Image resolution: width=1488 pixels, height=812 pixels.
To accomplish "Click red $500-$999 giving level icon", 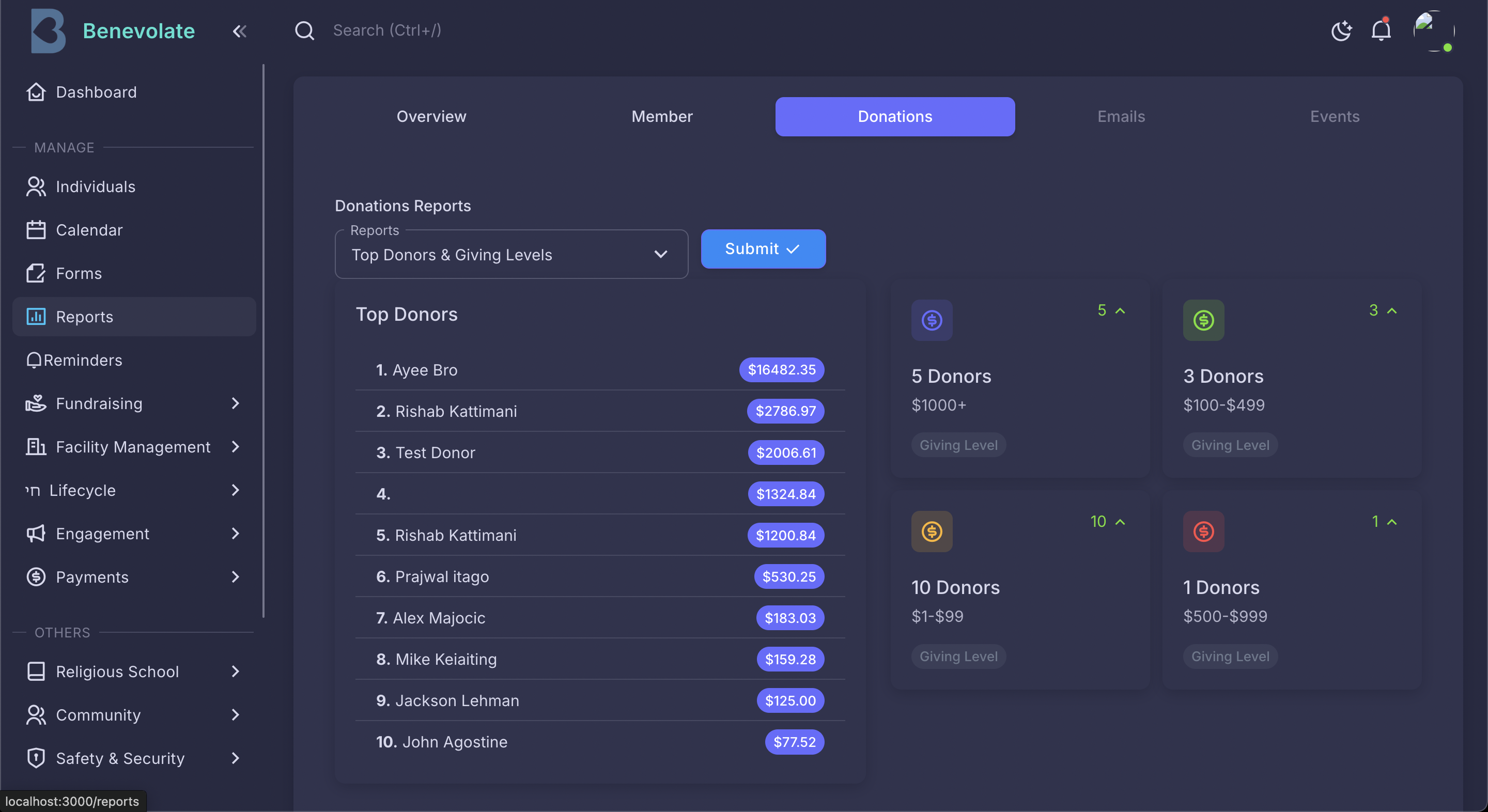I will [x=1203, y=532].
